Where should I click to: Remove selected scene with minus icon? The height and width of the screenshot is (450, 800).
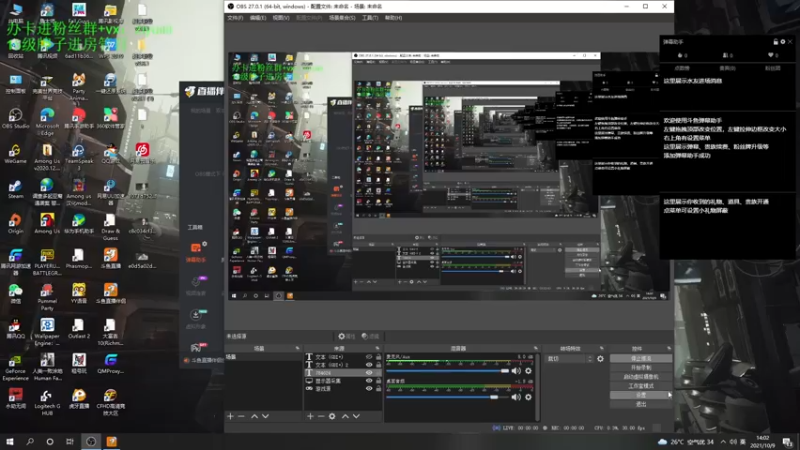pos(241,416)
